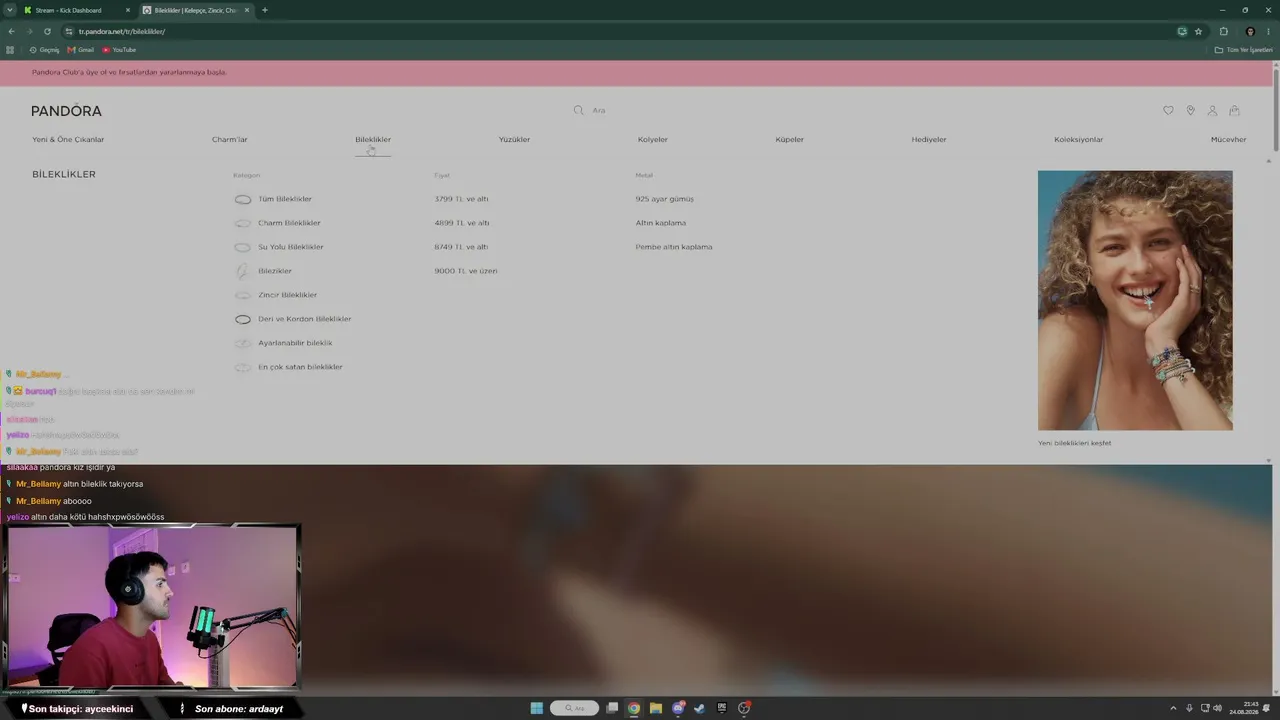1280x720 pixels.
Task: Open the Koleksiyonlar menu
Action: coord(1079,140)
